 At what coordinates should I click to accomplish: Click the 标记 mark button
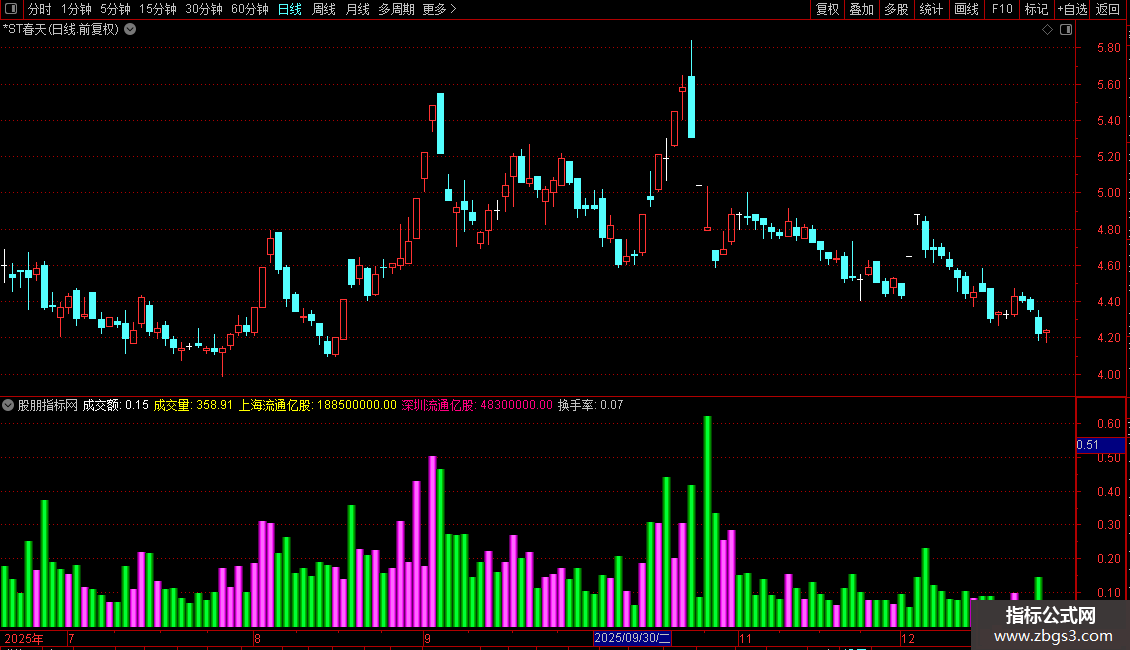click(1036, 9)
